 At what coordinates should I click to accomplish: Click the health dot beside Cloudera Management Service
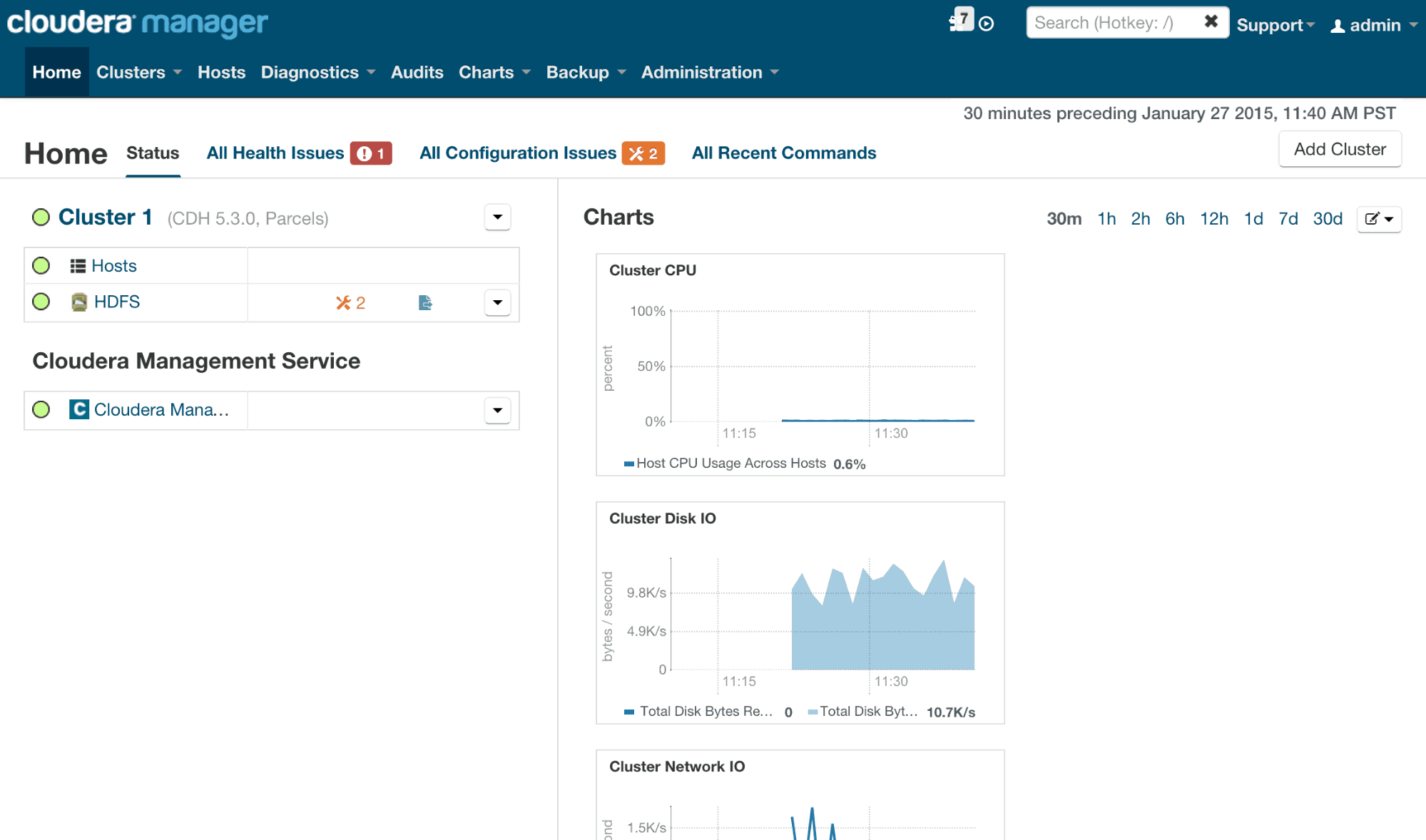click(41, 409)
